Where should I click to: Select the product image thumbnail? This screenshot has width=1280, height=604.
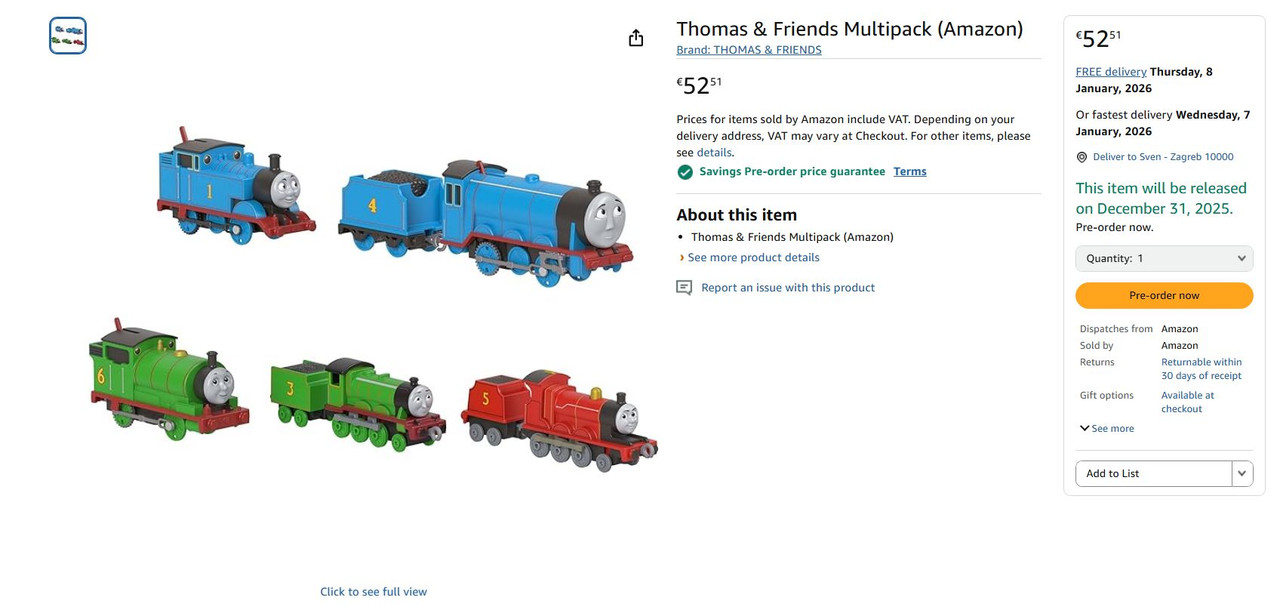coord(68,36)
